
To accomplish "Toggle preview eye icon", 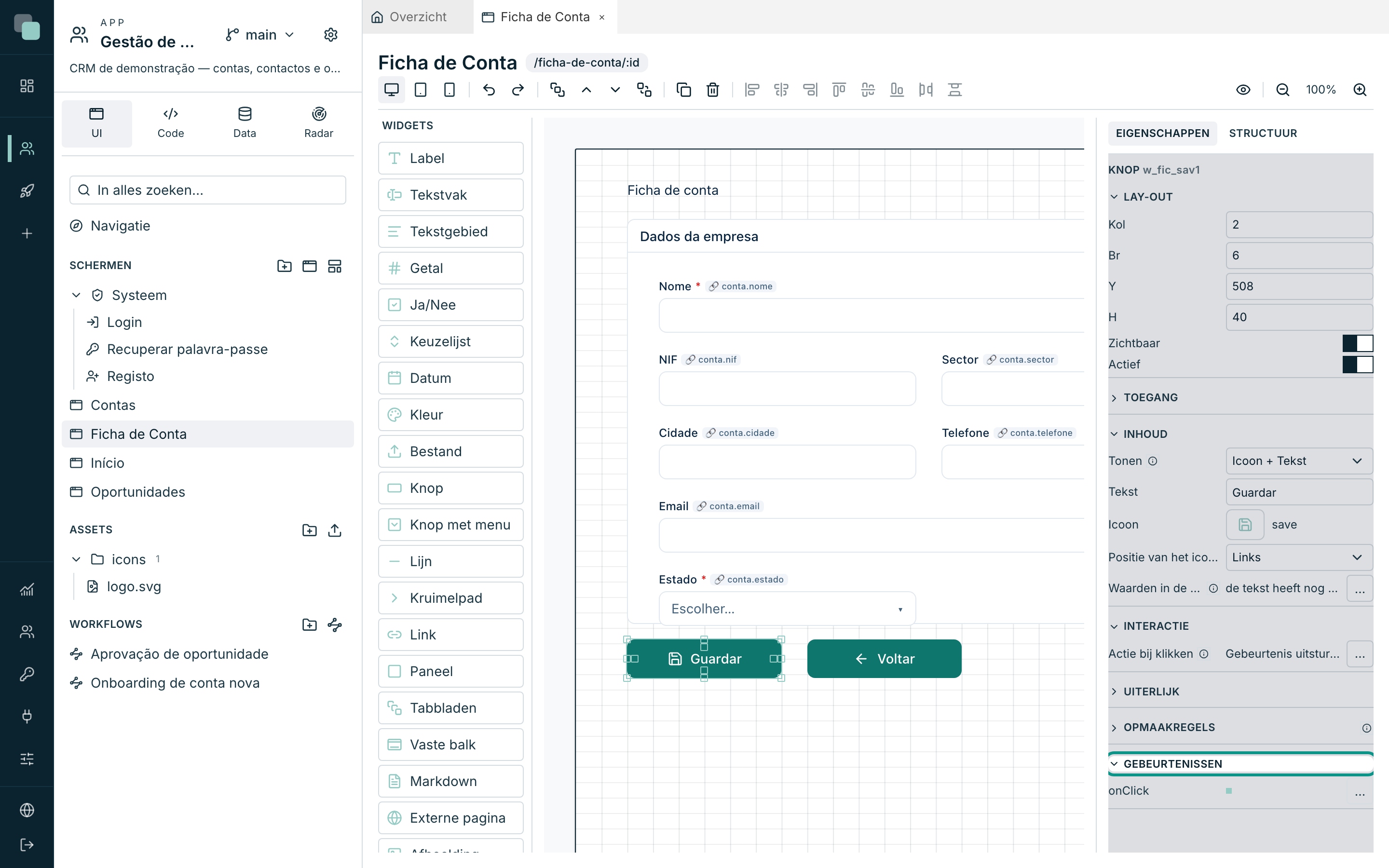I will [1243, 90].
